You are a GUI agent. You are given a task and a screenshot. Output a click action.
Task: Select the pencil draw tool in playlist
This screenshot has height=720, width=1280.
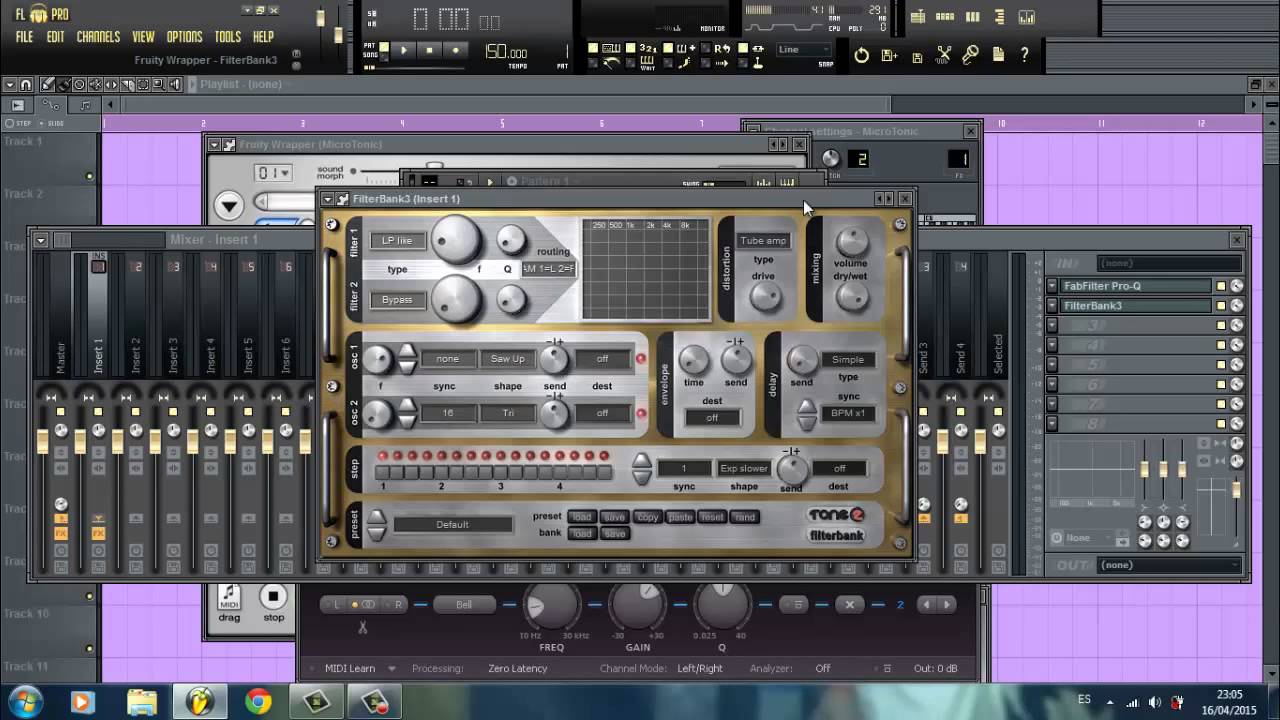[x=47, y=85]
